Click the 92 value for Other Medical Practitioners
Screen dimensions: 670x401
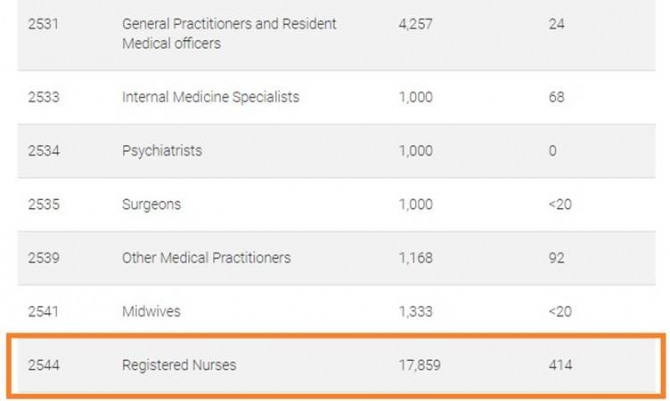[556, 257]
